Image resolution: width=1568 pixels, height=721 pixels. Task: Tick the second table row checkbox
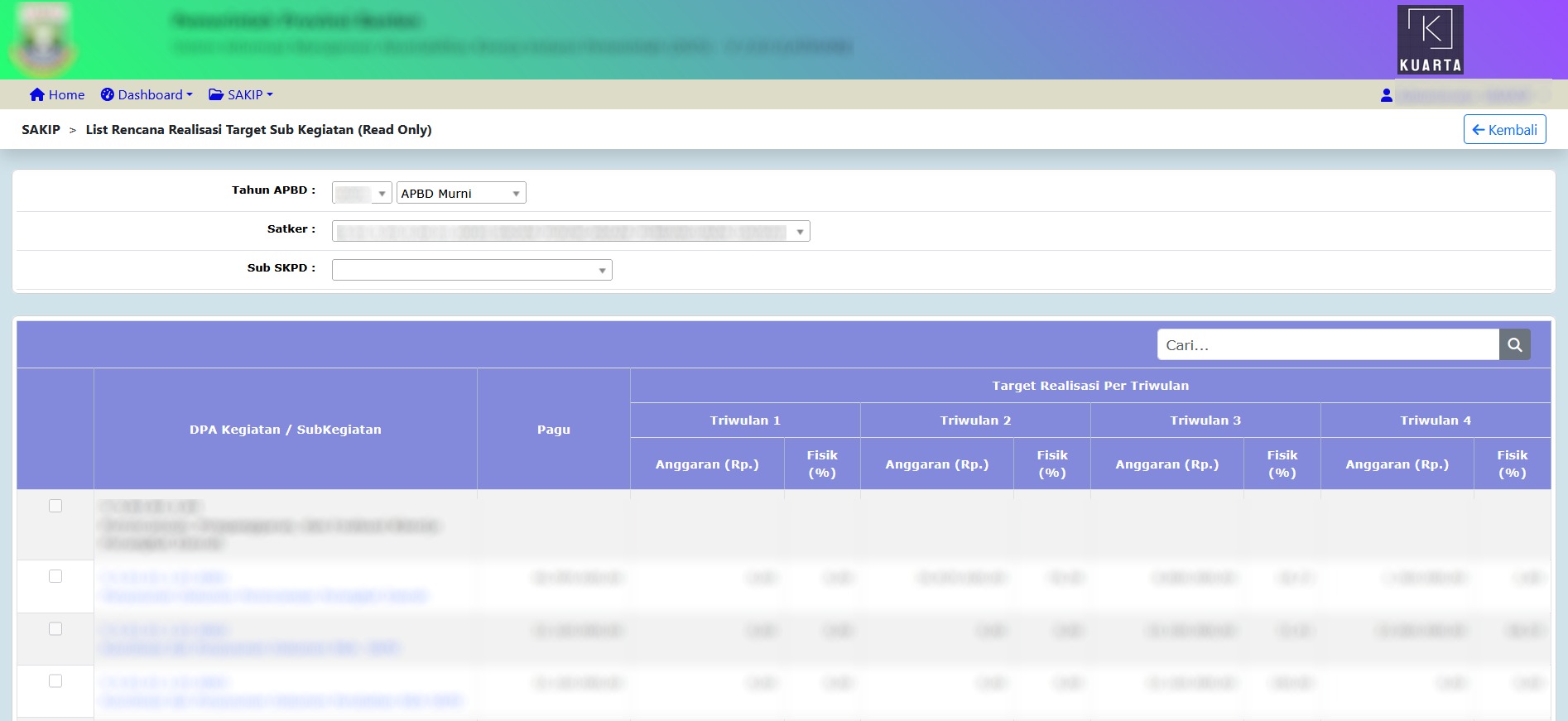click(55, 576)
